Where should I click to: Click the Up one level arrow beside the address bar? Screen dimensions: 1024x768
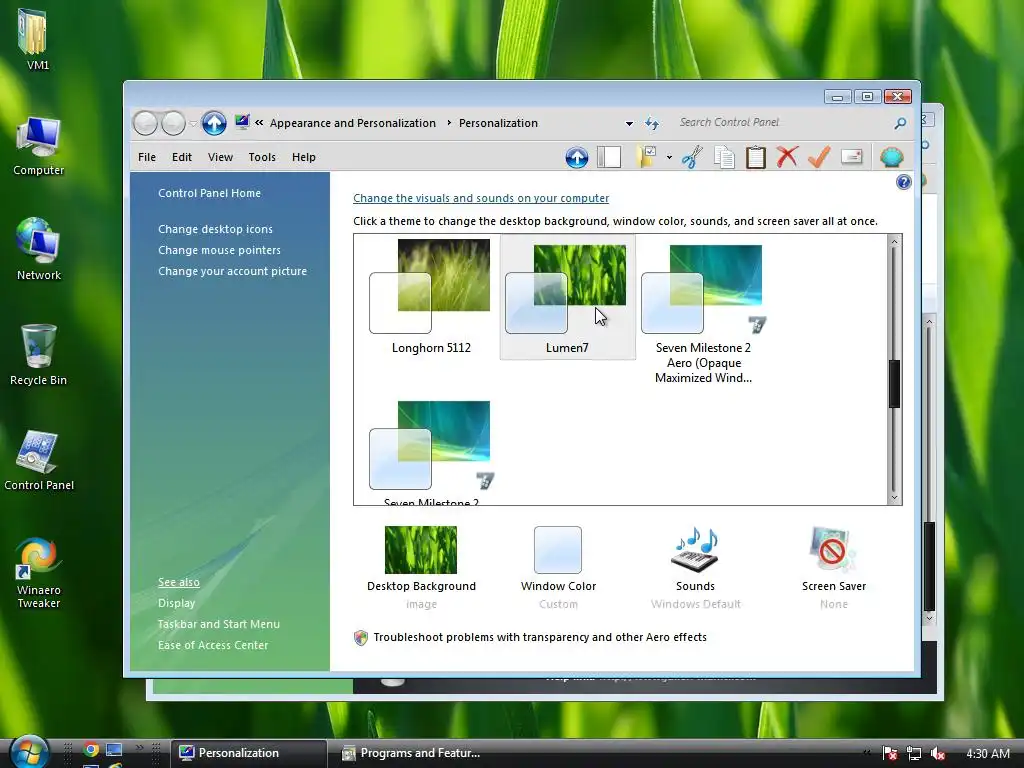pos(214,123)
